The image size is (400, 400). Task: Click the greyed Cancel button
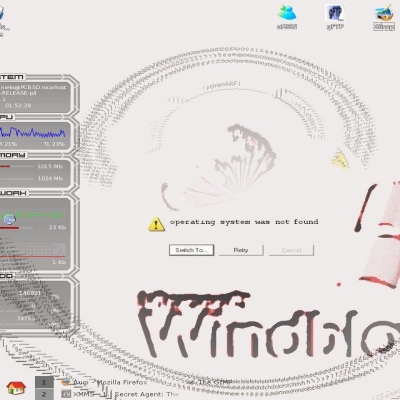(x=291, y=250)
